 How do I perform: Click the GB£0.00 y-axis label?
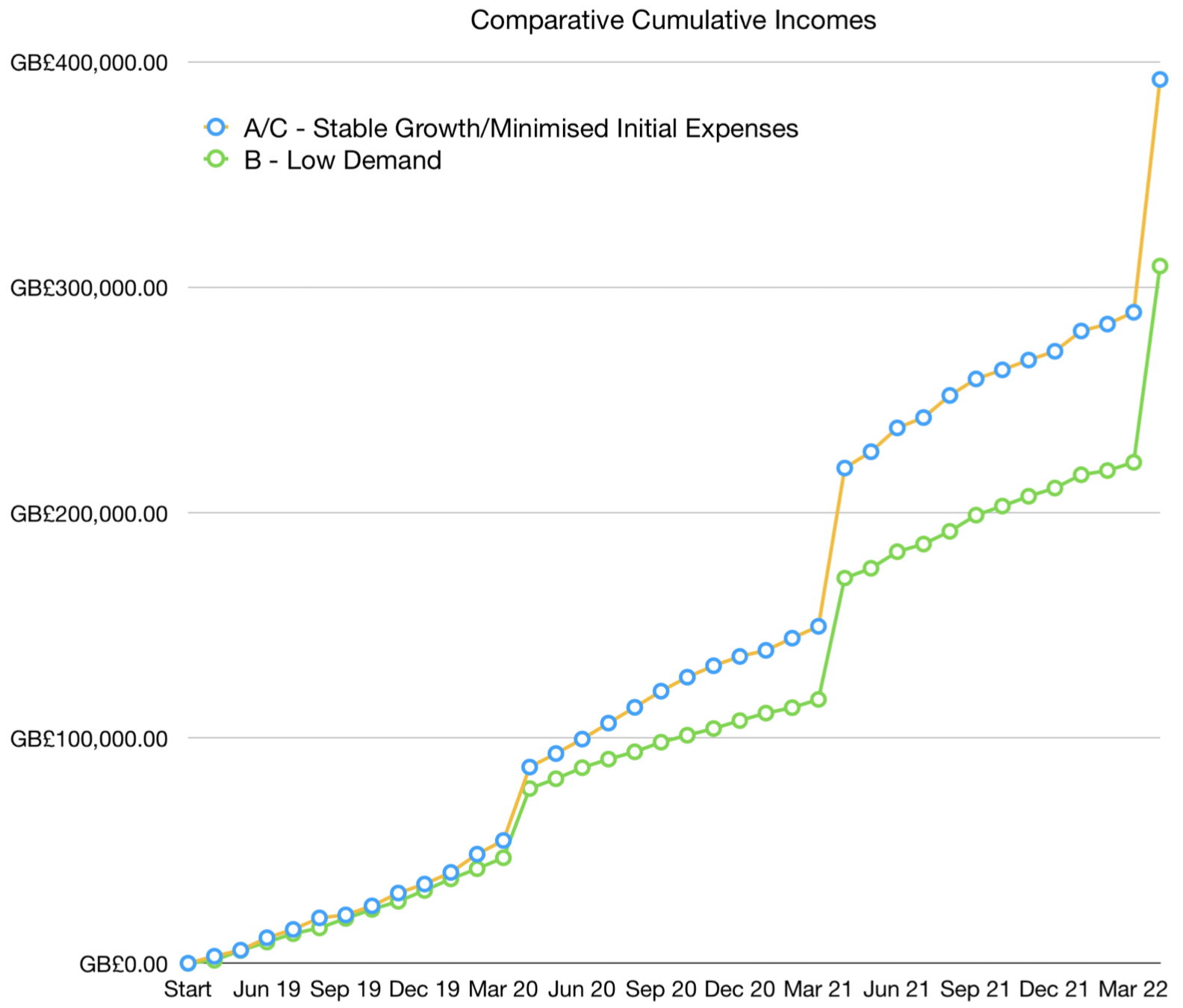click(x=123, y=965)
